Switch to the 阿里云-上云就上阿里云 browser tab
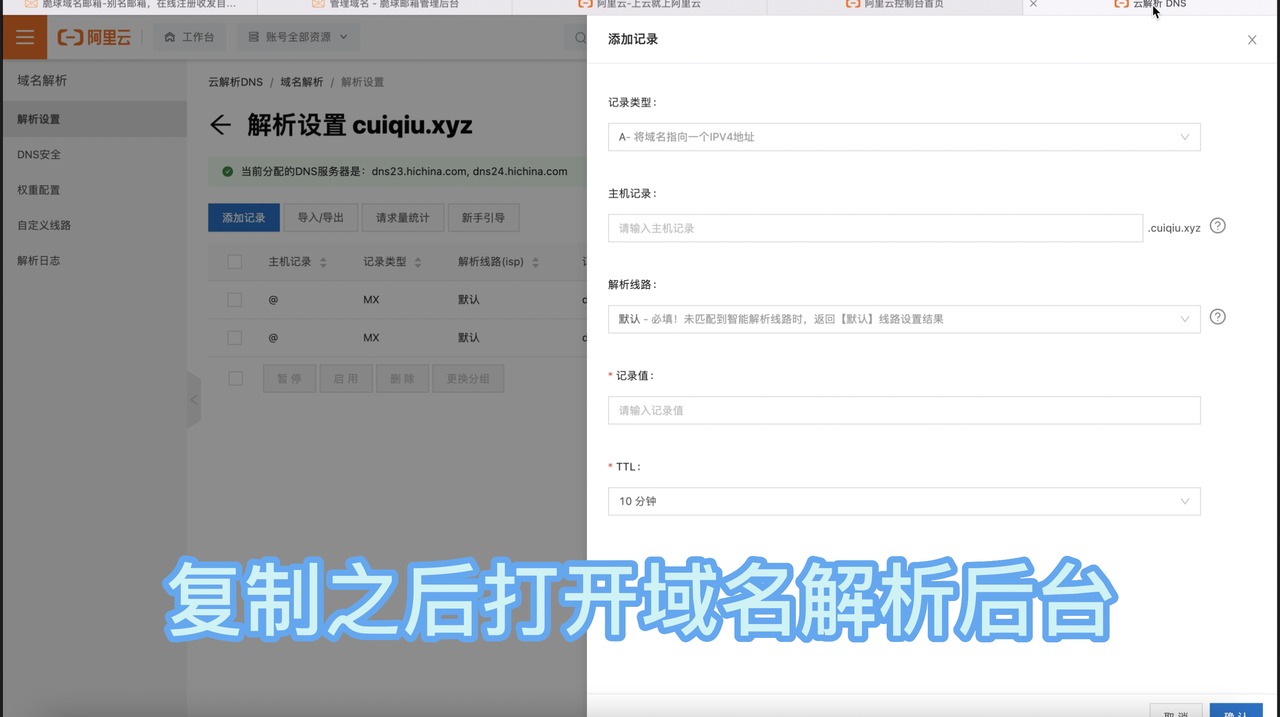Viewport: 1280px width, 717px height. coord(640,4)
